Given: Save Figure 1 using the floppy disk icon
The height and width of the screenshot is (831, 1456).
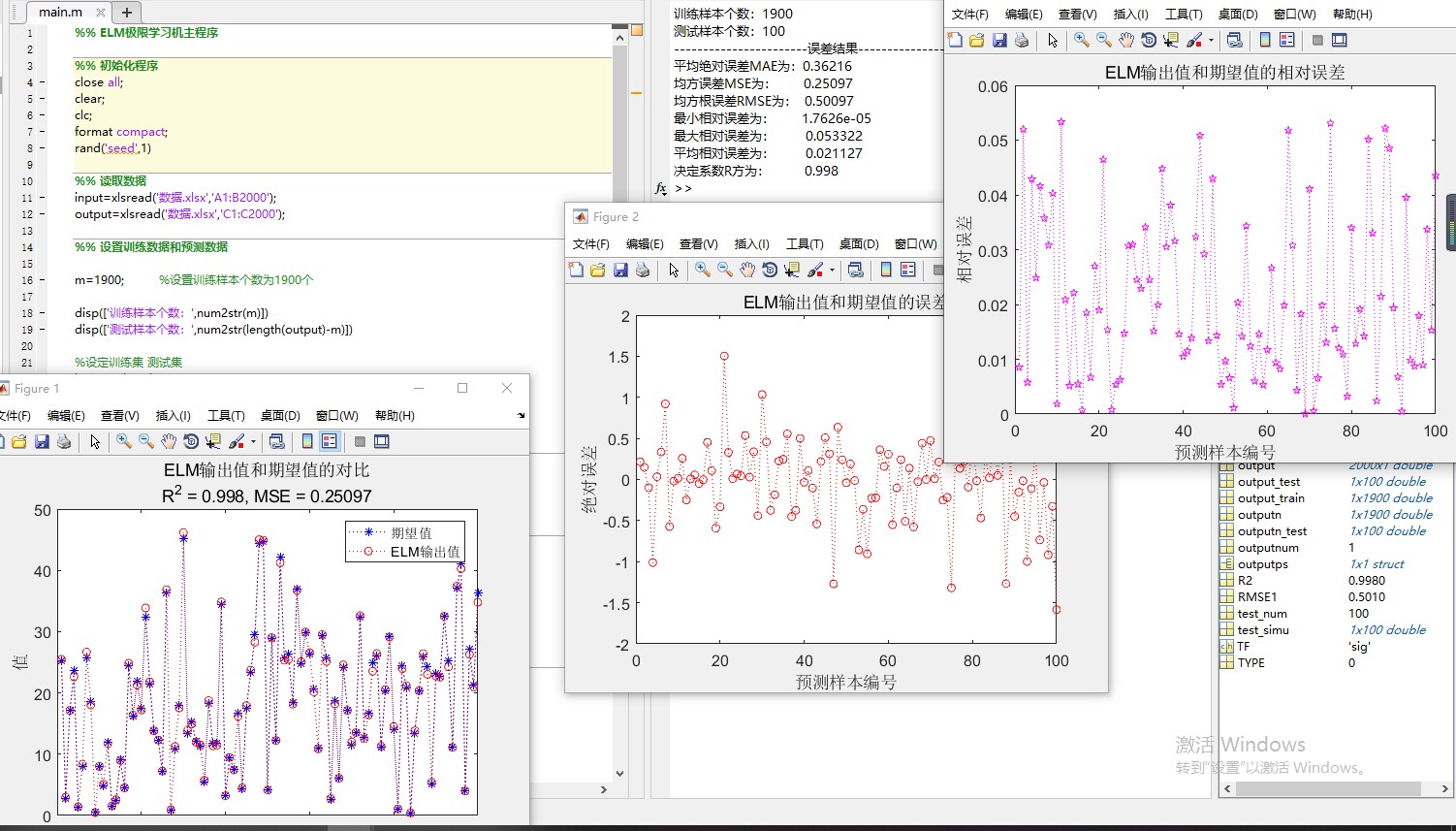Looking at the screenshot, I should (x=42, y=441).
